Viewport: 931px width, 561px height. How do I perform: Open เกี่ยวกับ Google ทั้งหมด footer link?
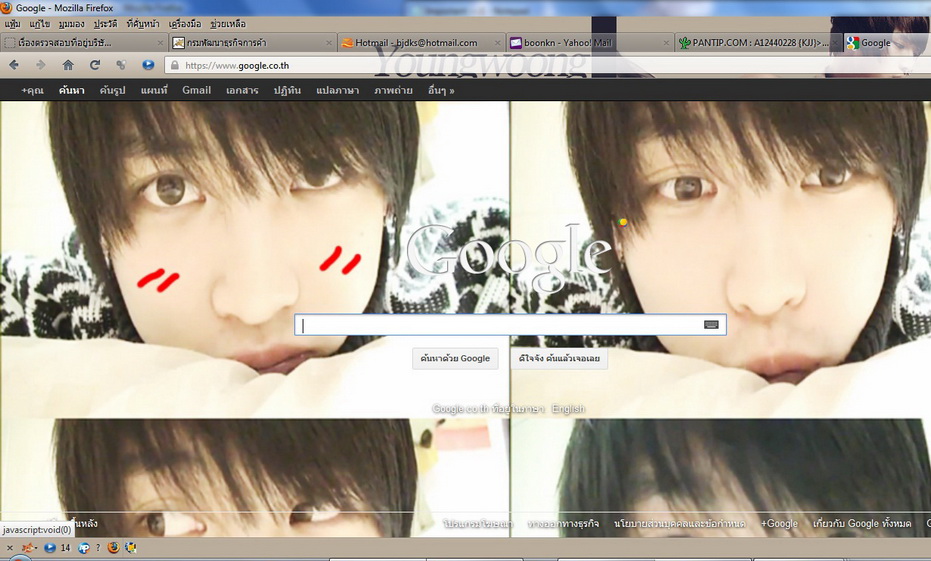click(862, 524)
